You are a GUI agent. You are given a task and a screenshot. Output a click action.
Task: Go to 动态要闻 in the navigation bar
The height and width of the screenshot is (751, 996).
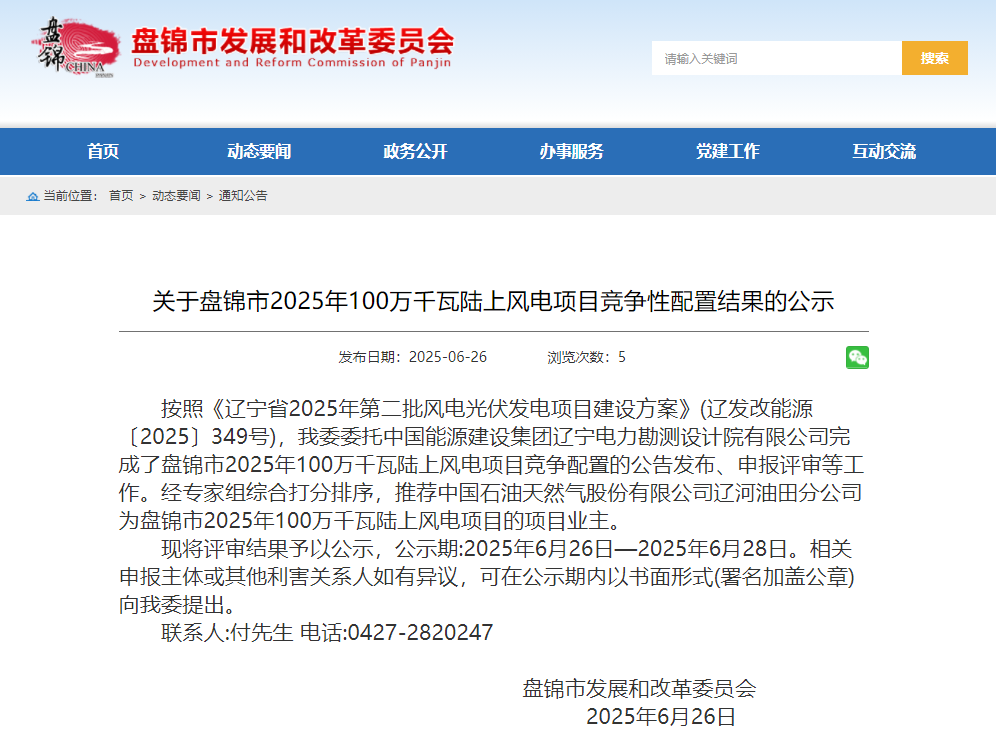coord(259,152)
